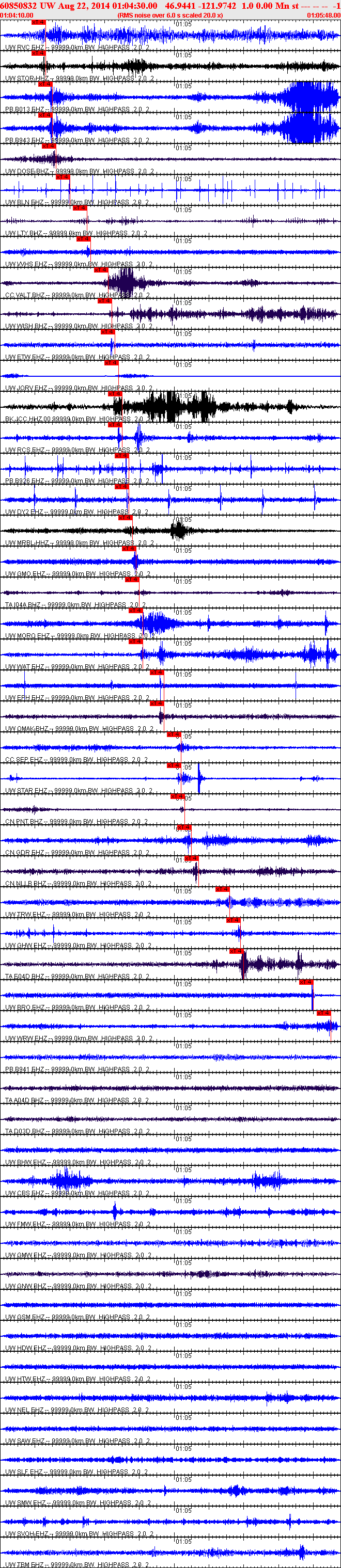Image resolution: width=341 pixels, height=1568 pixels.
Task: Click the red pick marker on the RVC trace
Action: point(38,22)
